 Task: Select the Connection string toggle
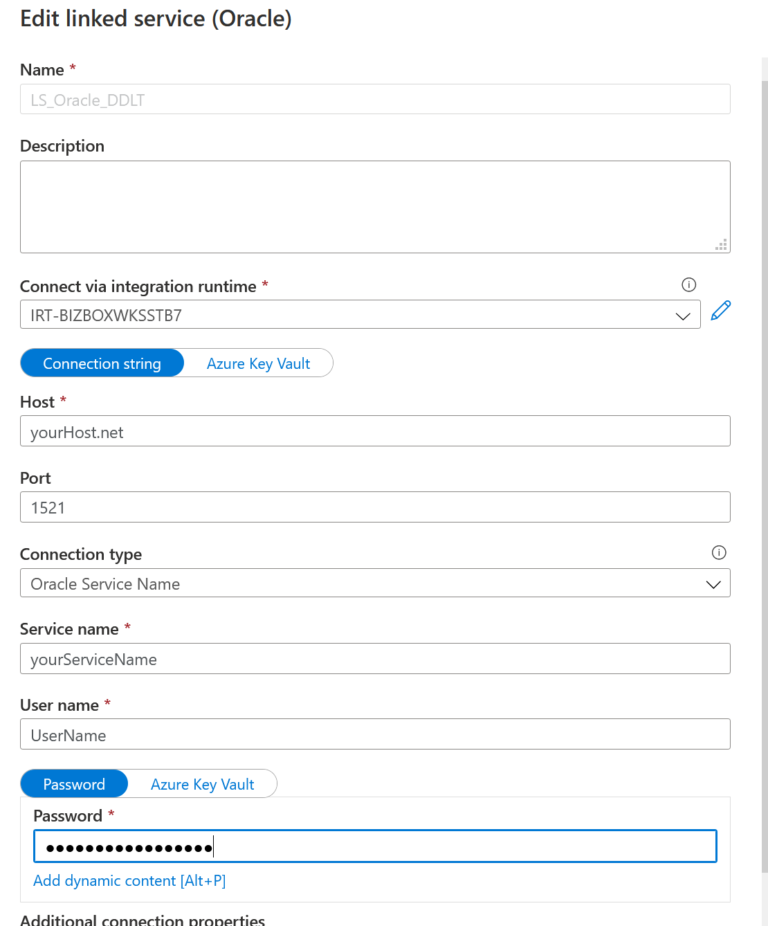[101, 363]
